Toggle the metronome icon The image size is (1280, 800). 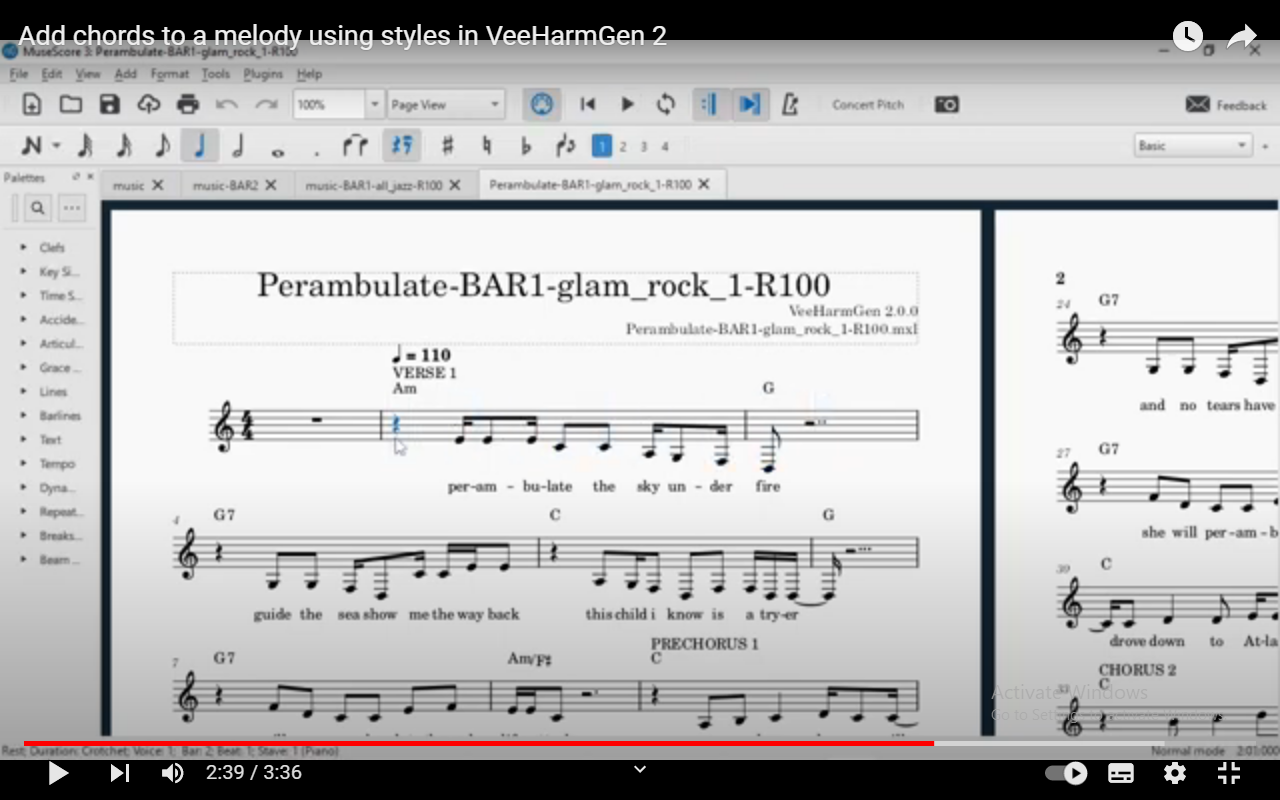point(789,104)
